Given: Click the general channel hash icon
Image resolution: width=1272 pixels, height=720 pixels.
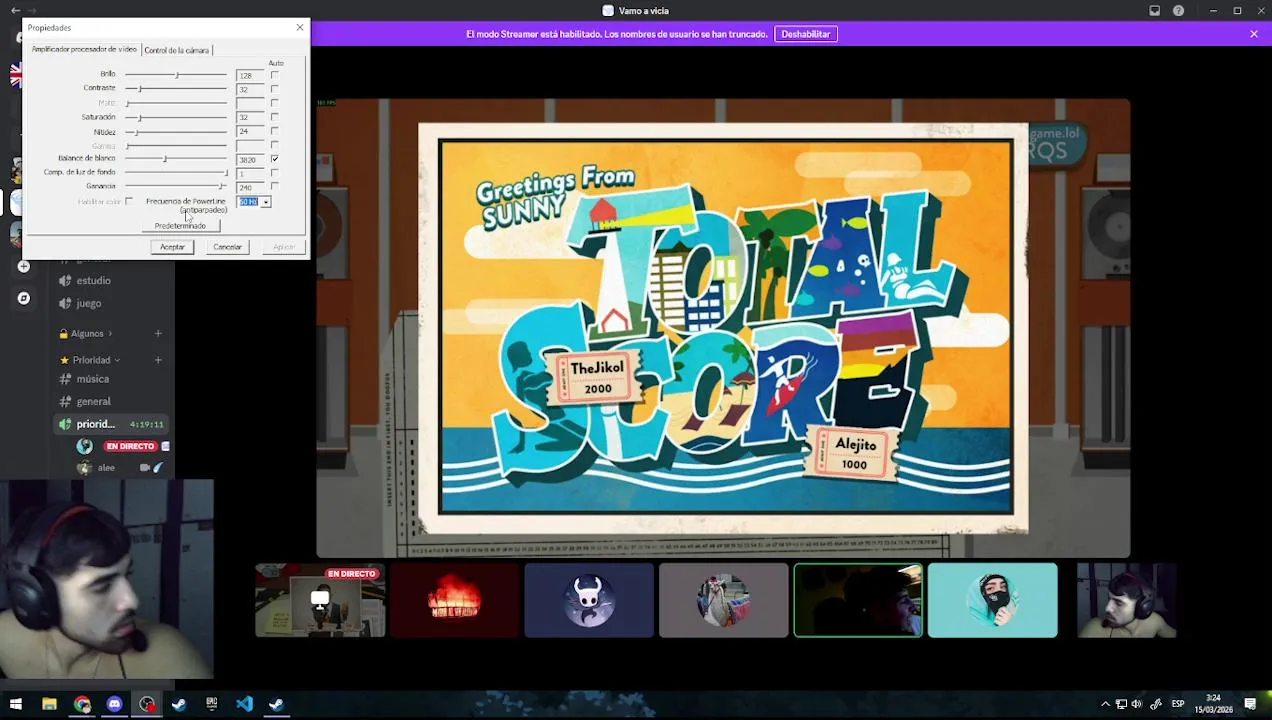Looking at the screenshot, I should coord(65,401).
